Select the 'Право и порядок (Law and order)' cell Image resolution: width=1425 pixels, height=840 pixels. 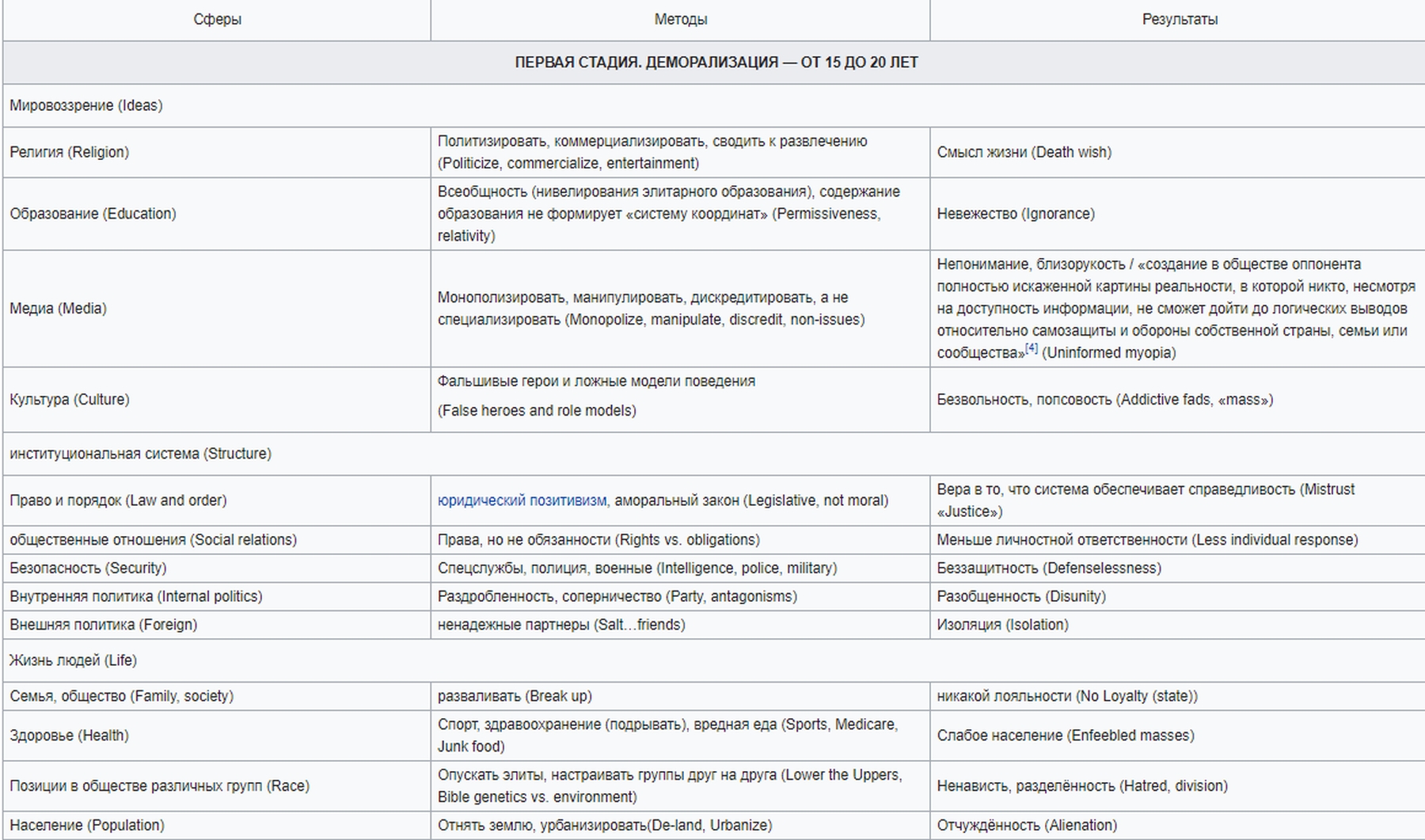tap(118, 500)
